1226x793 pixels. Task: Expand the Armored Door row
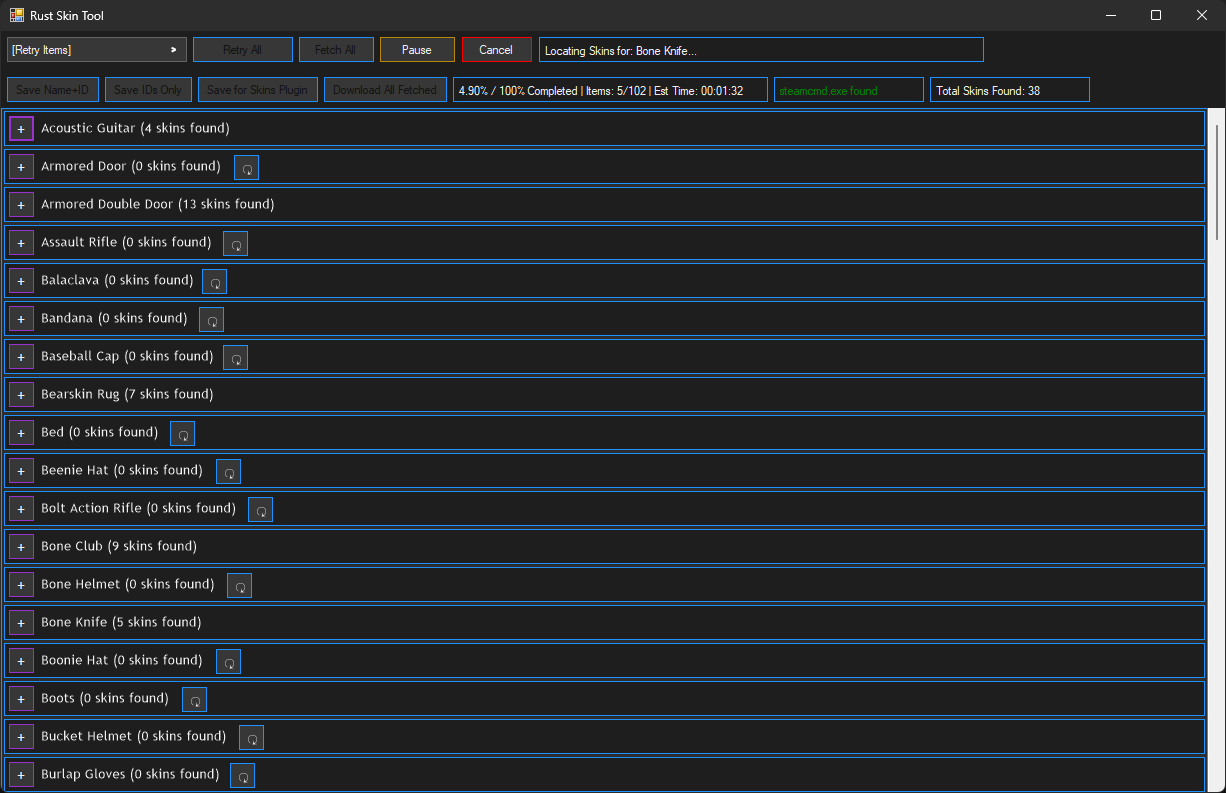pyautogui.click(x=21, y=167)
